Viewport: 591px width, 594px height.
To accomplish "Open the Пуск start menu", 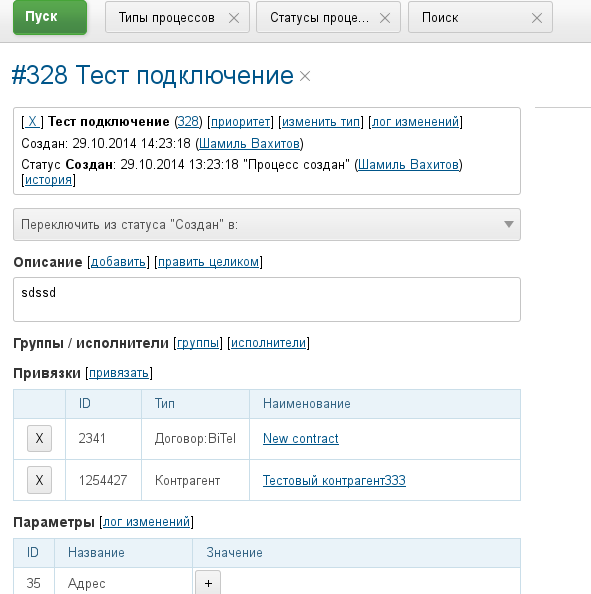I will click(x=50, y=17).
